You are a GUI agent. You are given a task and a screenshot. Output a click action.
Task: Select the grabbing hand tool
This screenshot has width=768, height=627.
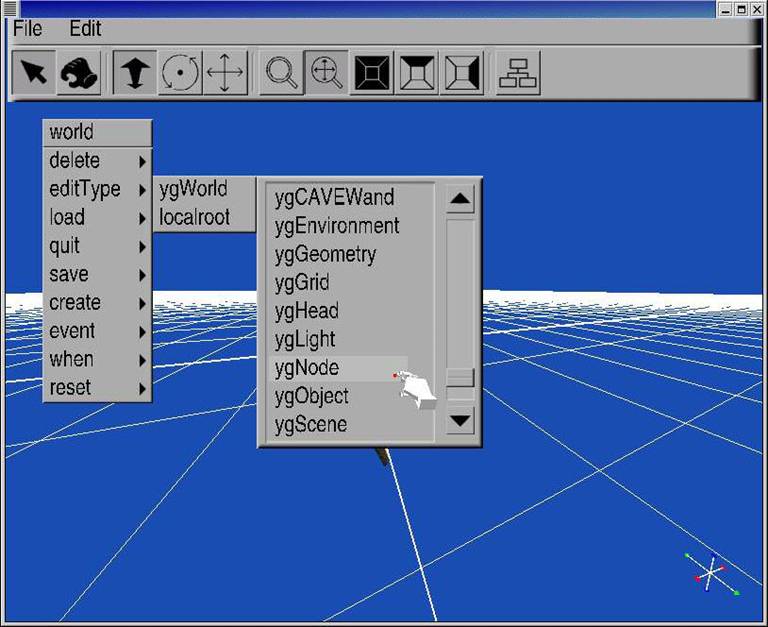point(78,72)
